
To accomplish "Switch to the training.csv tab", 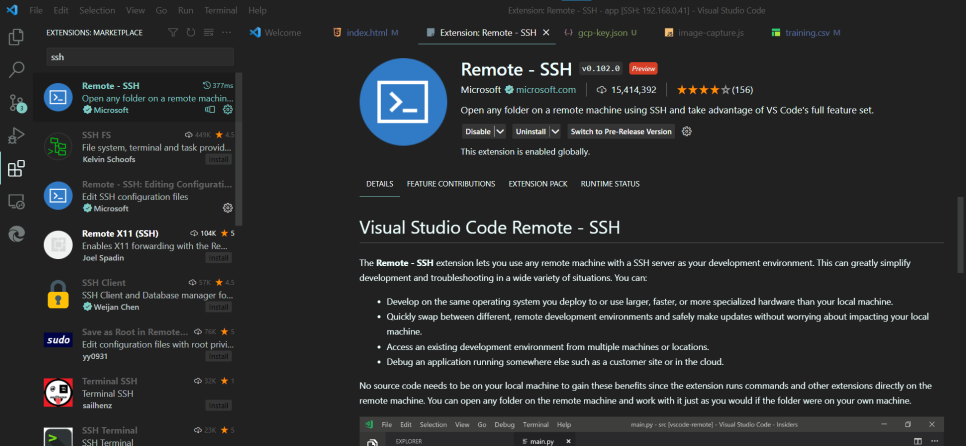I will pos(806,33).
